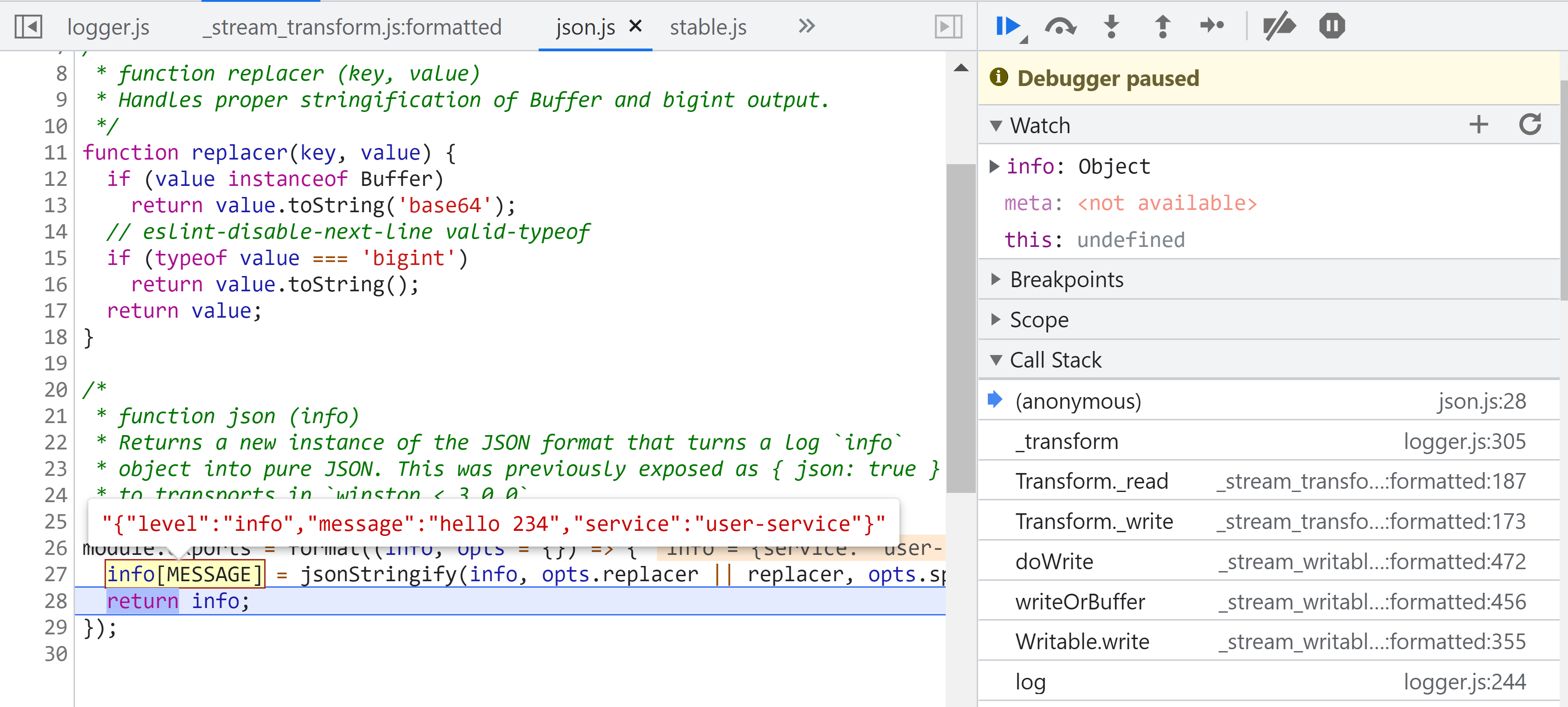Step into next function call
1568x707 pixels.
tap(1111, 26)
